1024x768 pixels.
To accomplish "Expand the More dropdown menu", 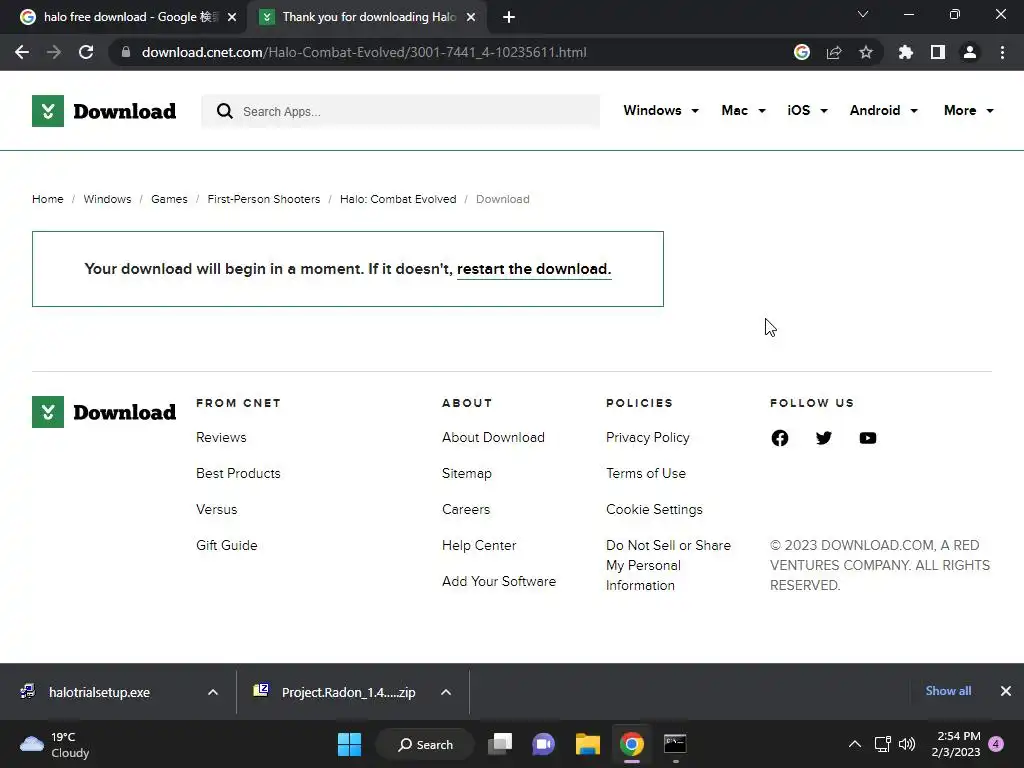I will tap(968, 110).
